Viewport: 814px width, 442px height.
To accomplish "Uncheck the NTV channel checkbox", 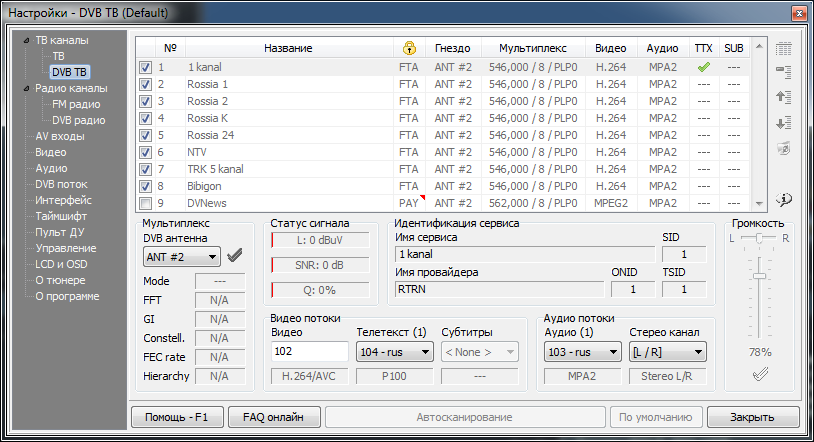I will click(146, 152).
